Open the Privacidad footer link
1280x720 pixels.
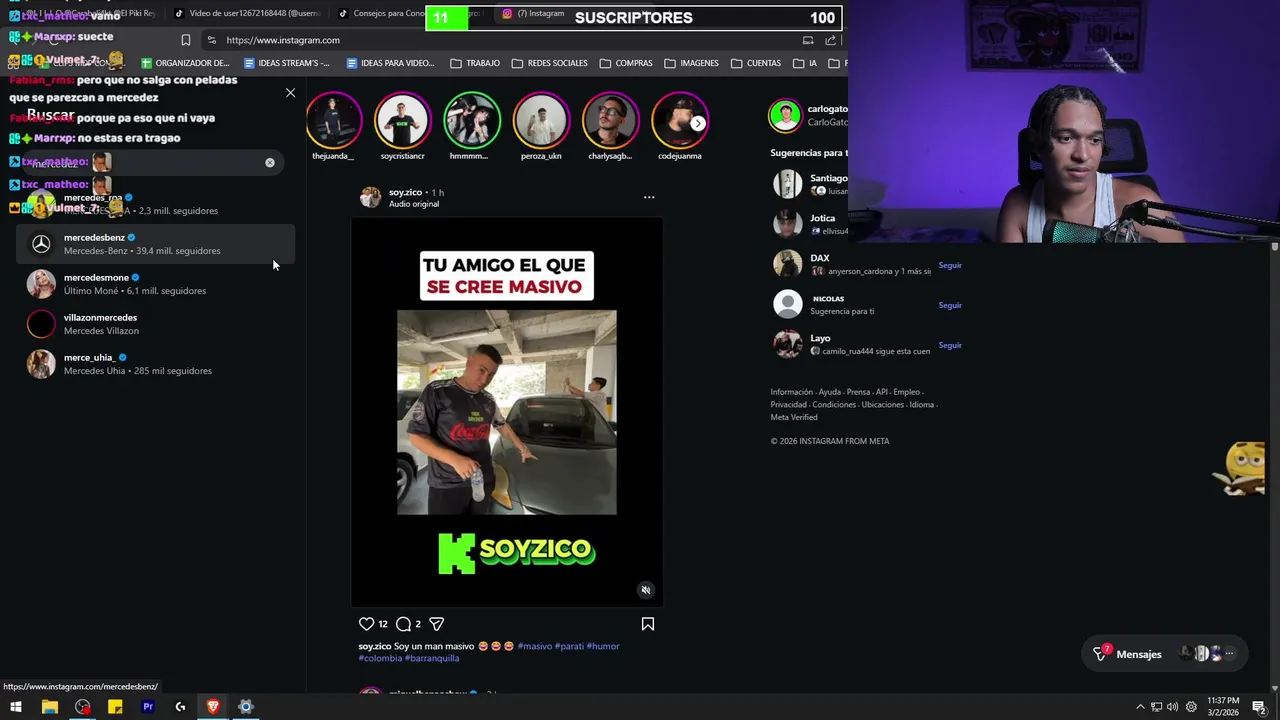788,405
